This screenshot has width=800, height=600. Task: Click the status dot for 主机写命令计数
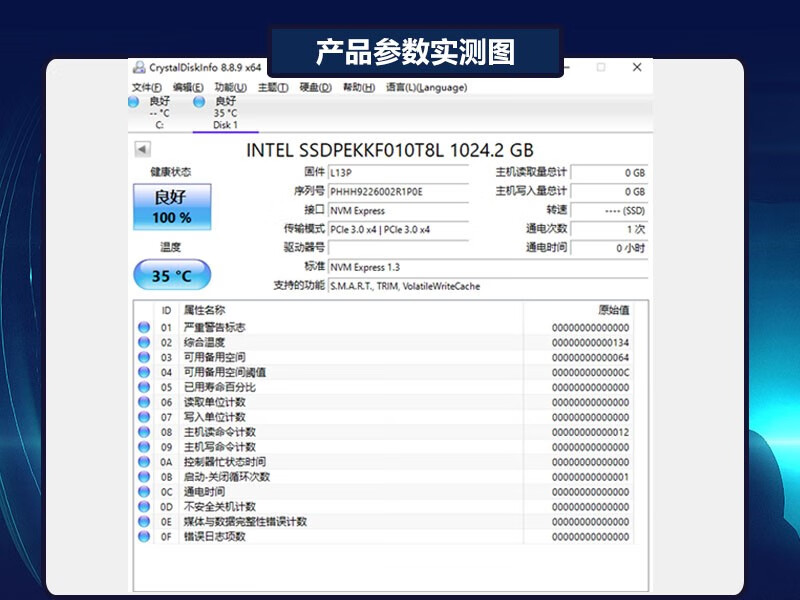coord(144,447)
